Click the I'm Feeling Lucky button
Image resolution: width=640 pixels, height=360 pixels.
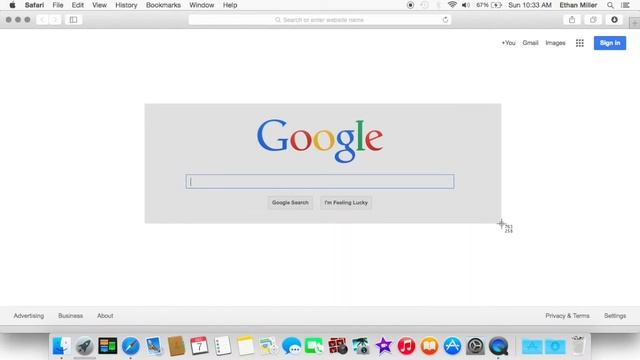point(346,202)
